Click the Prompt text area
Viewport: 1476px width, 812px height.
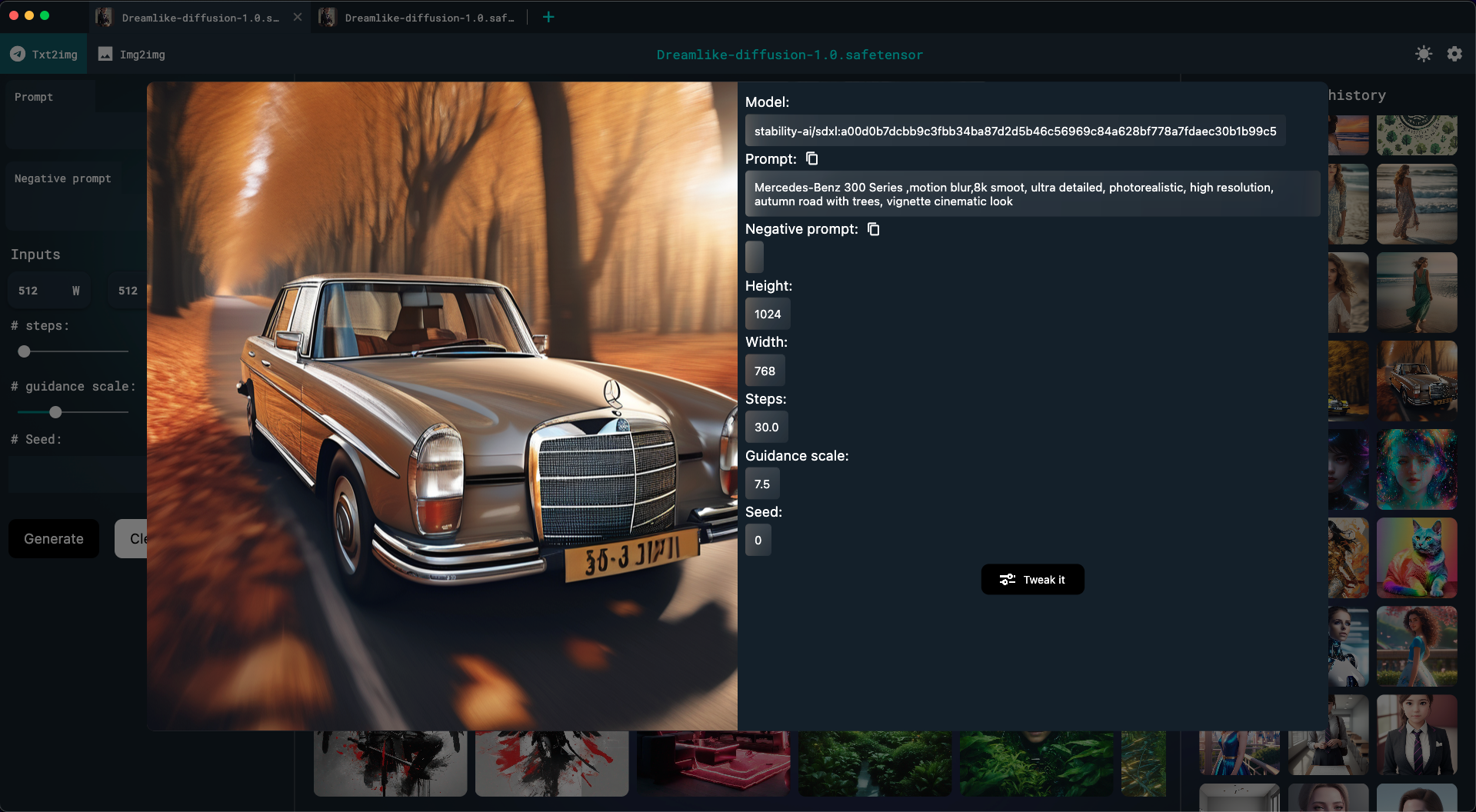(x=77, y=115)
